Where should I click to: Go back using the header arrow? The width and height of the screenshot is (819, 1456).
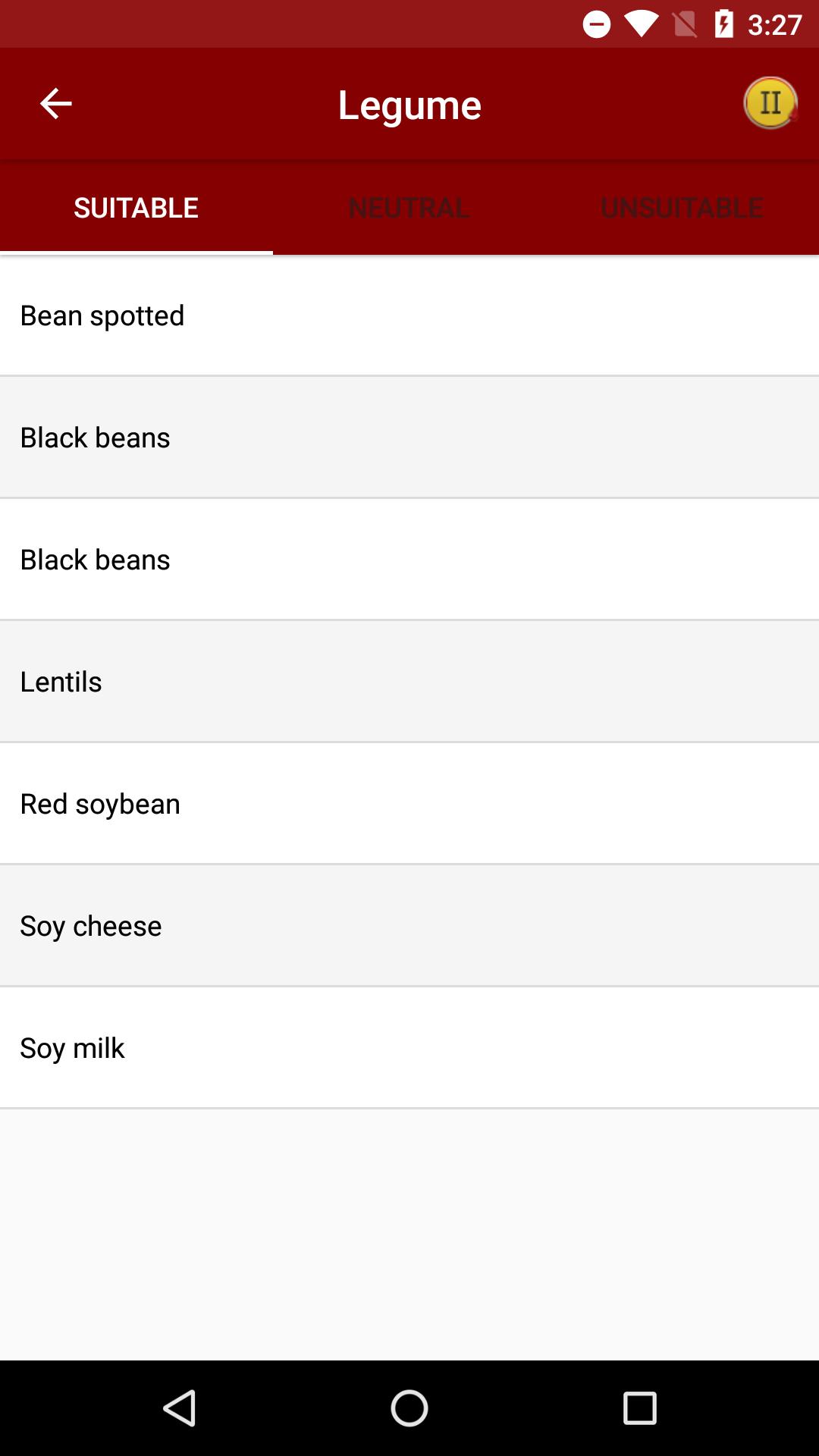click(55, 104)
